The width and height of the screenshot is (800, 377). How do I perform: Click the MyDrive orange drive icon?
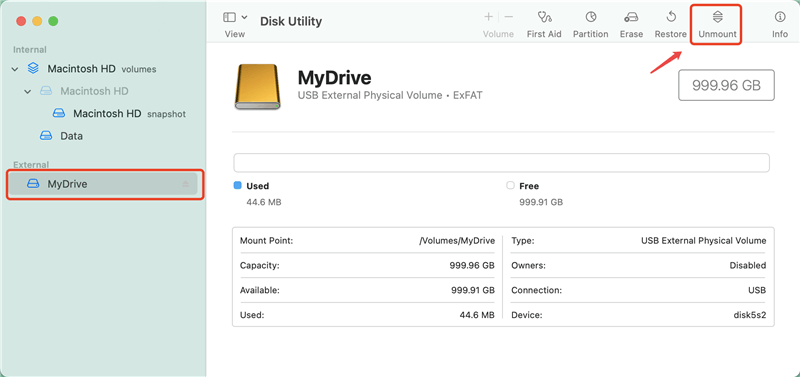[257, 87]
